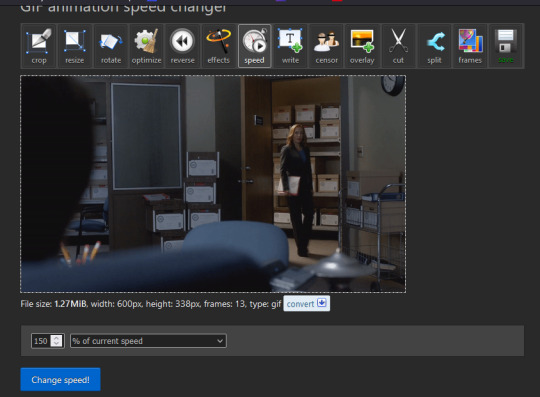This screenshot has width=540, height=397.
Task: Click the 'File size: 1.27MiB' info text
Action: coord(54,304)
